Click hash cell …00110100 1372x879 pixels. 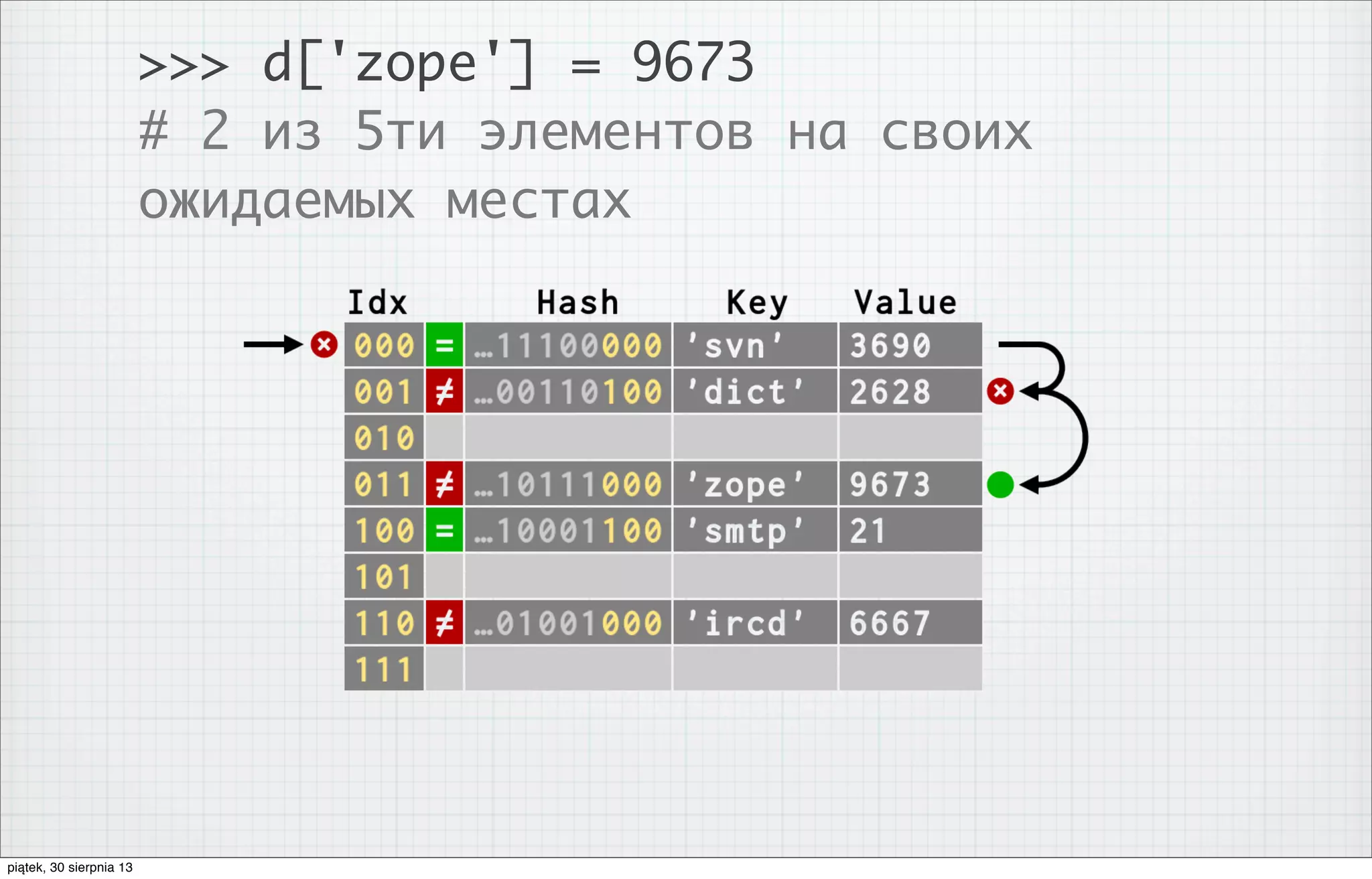pyautogui.click(x=568, y=391)
